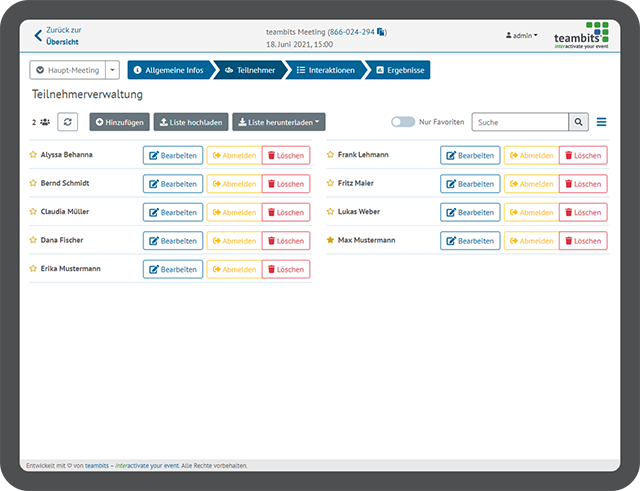640x491 pixels.
Task: Click Liste hochladen button
Action: click(x=191, y=122)
